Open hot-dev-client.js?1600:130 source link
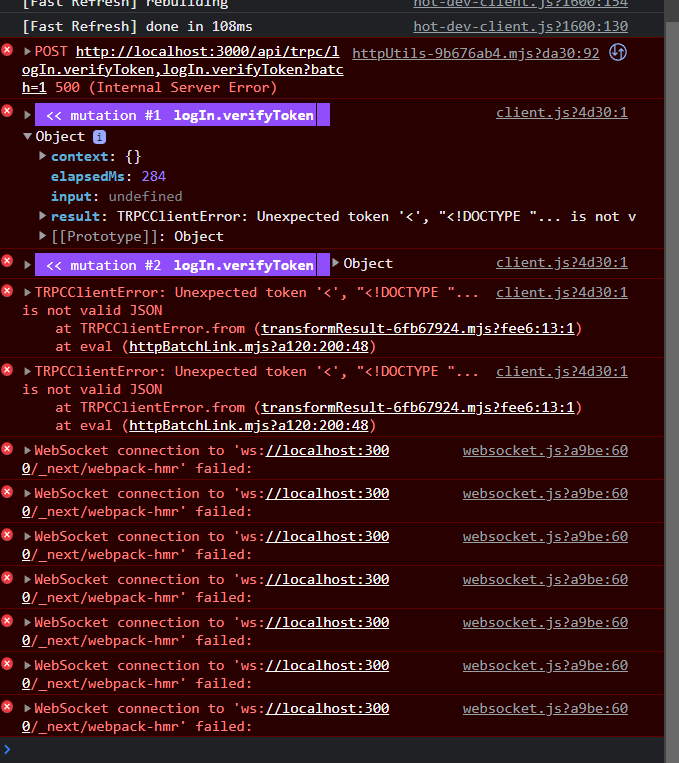The width and height of the screenshot is (679, 763). click(x=521, y=26)
